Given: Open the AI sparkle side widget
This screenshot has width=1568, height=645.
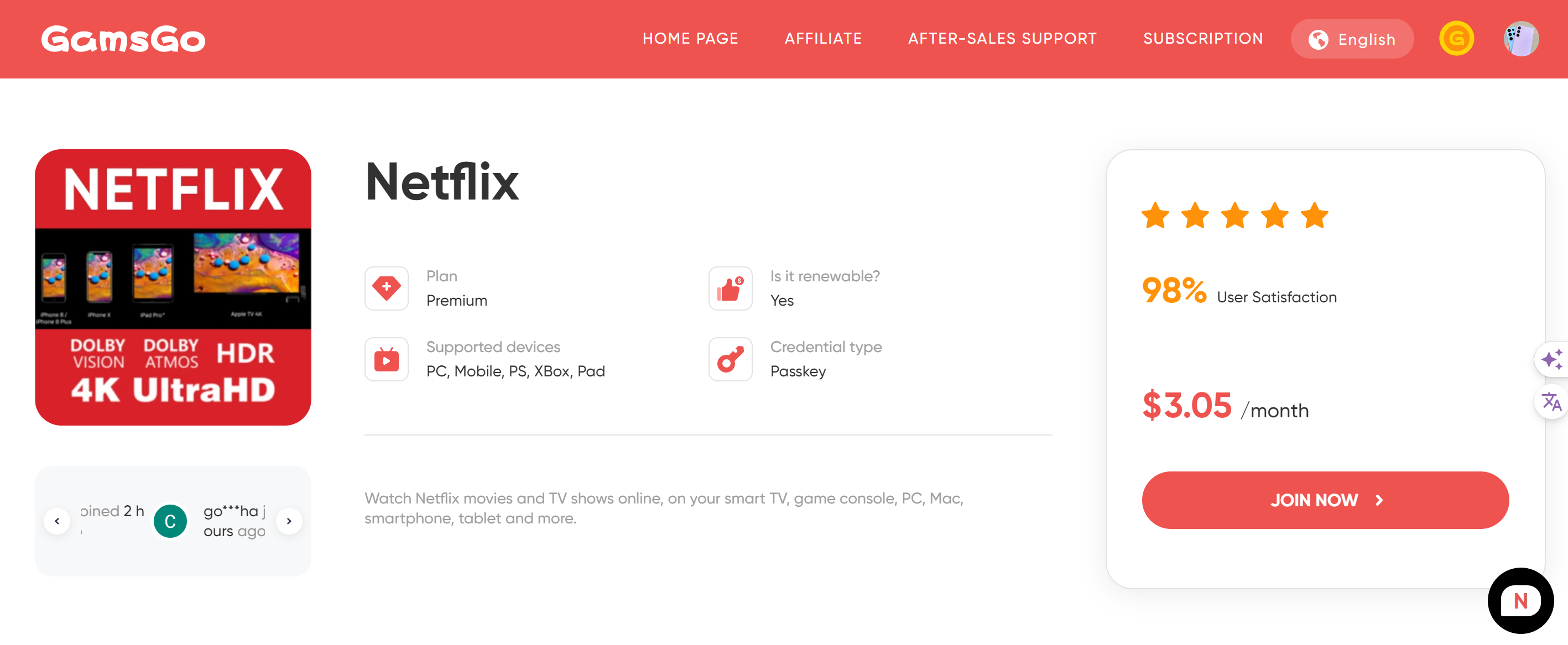Looking at the screenshot, I should [x=1551, y=359].
